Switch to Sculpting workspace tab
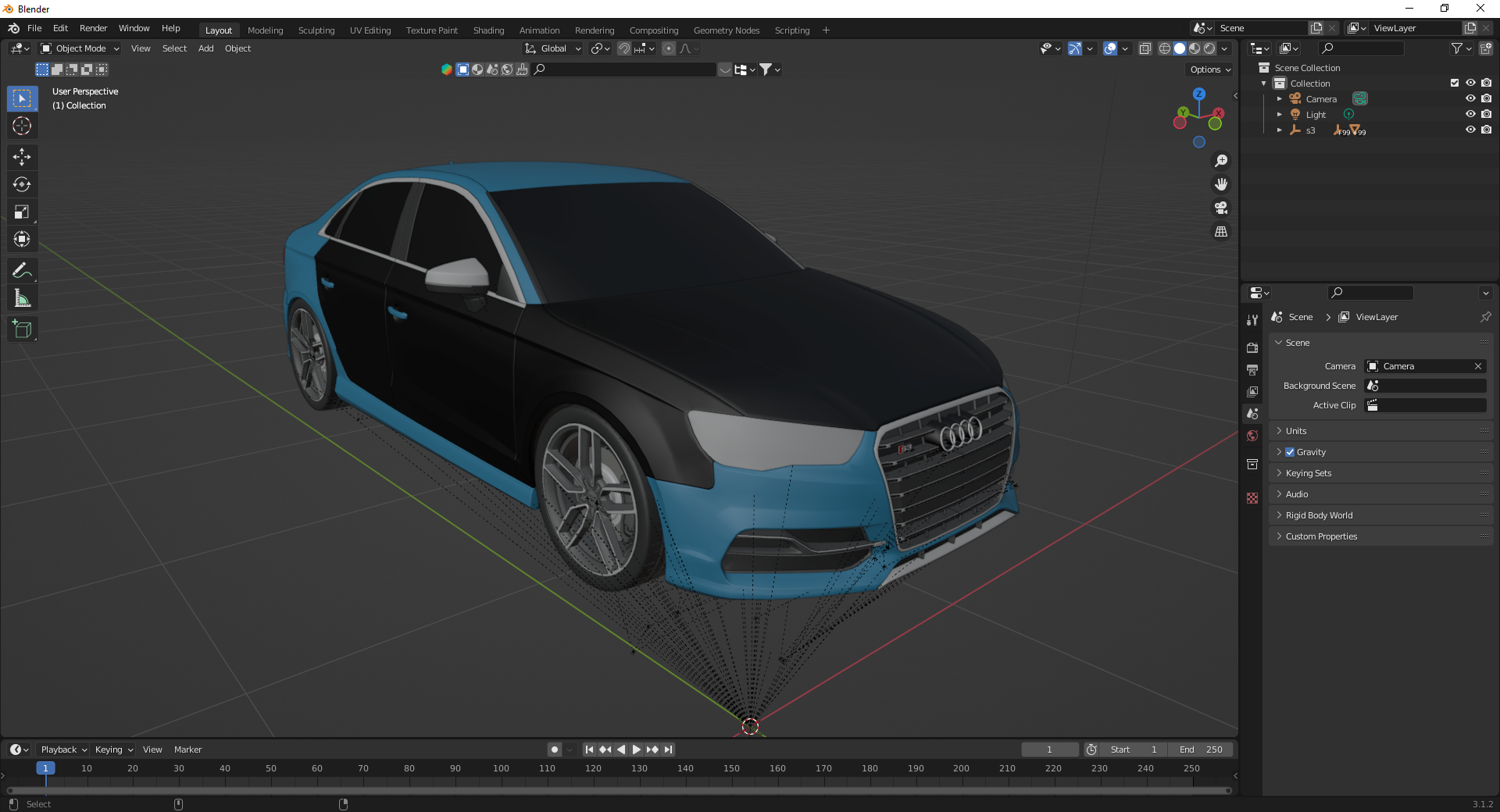This screenshot has width=1500, height=812. (x=316, y=30)
